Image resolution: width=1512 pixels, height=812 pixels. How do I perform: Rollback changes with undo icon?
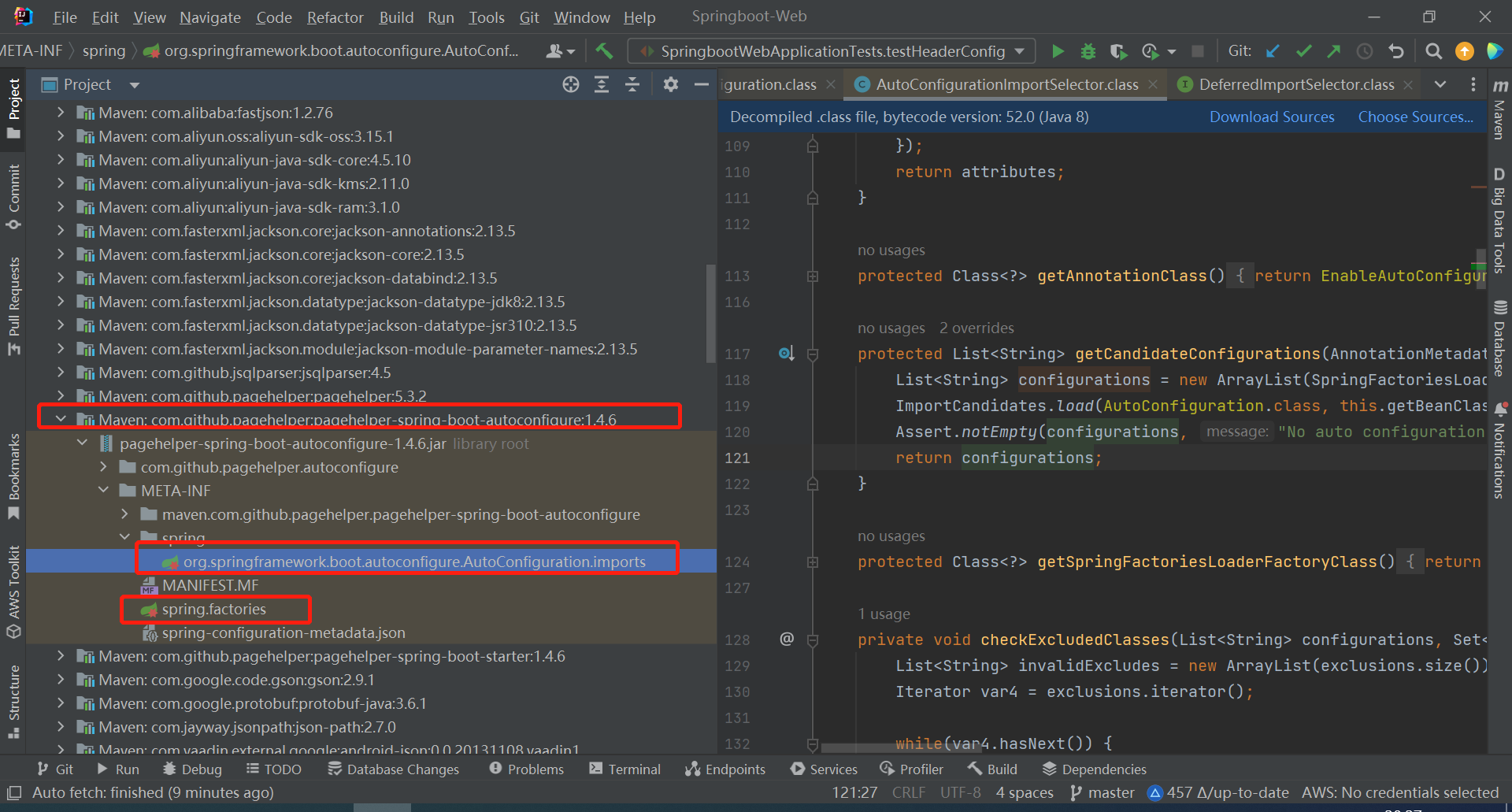tap(1395, 51)
